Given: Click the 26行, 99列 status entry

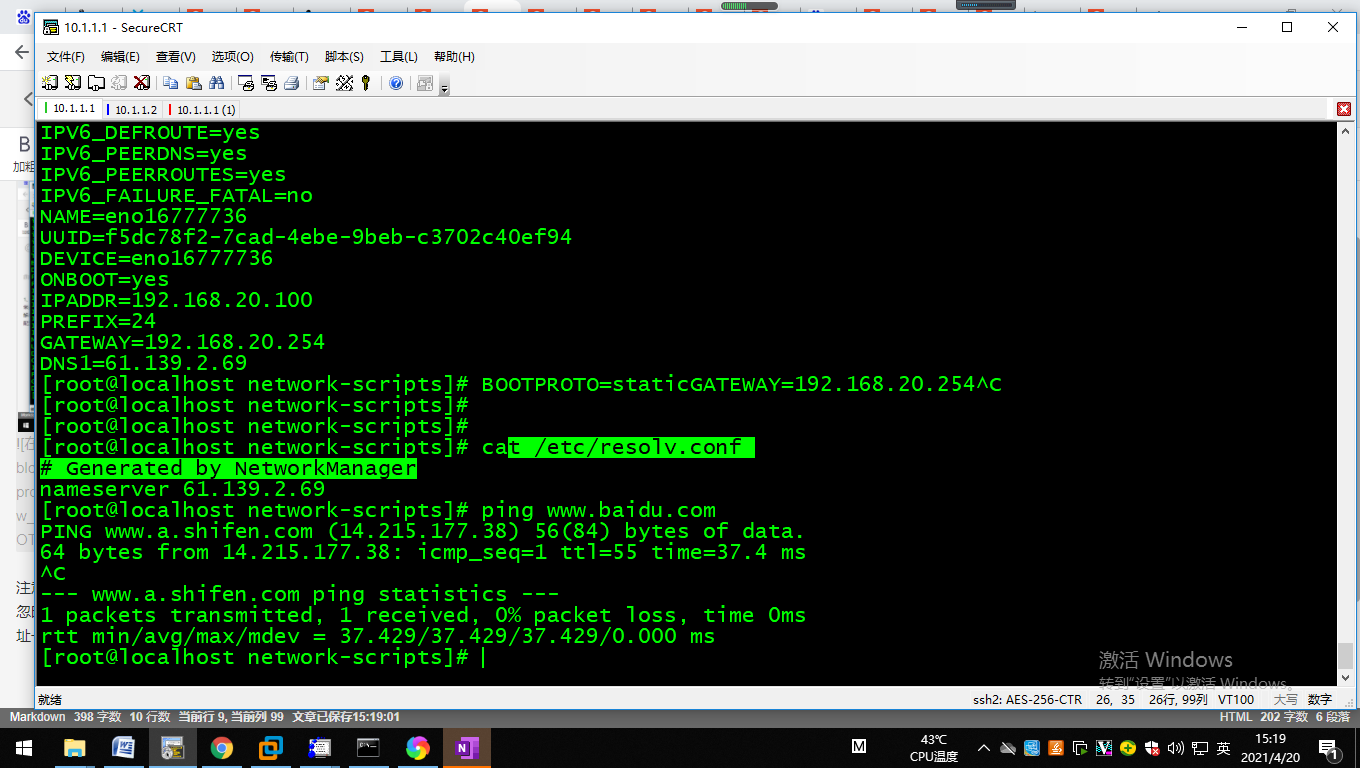Looking at the screenshot, I should point(1177,700).
